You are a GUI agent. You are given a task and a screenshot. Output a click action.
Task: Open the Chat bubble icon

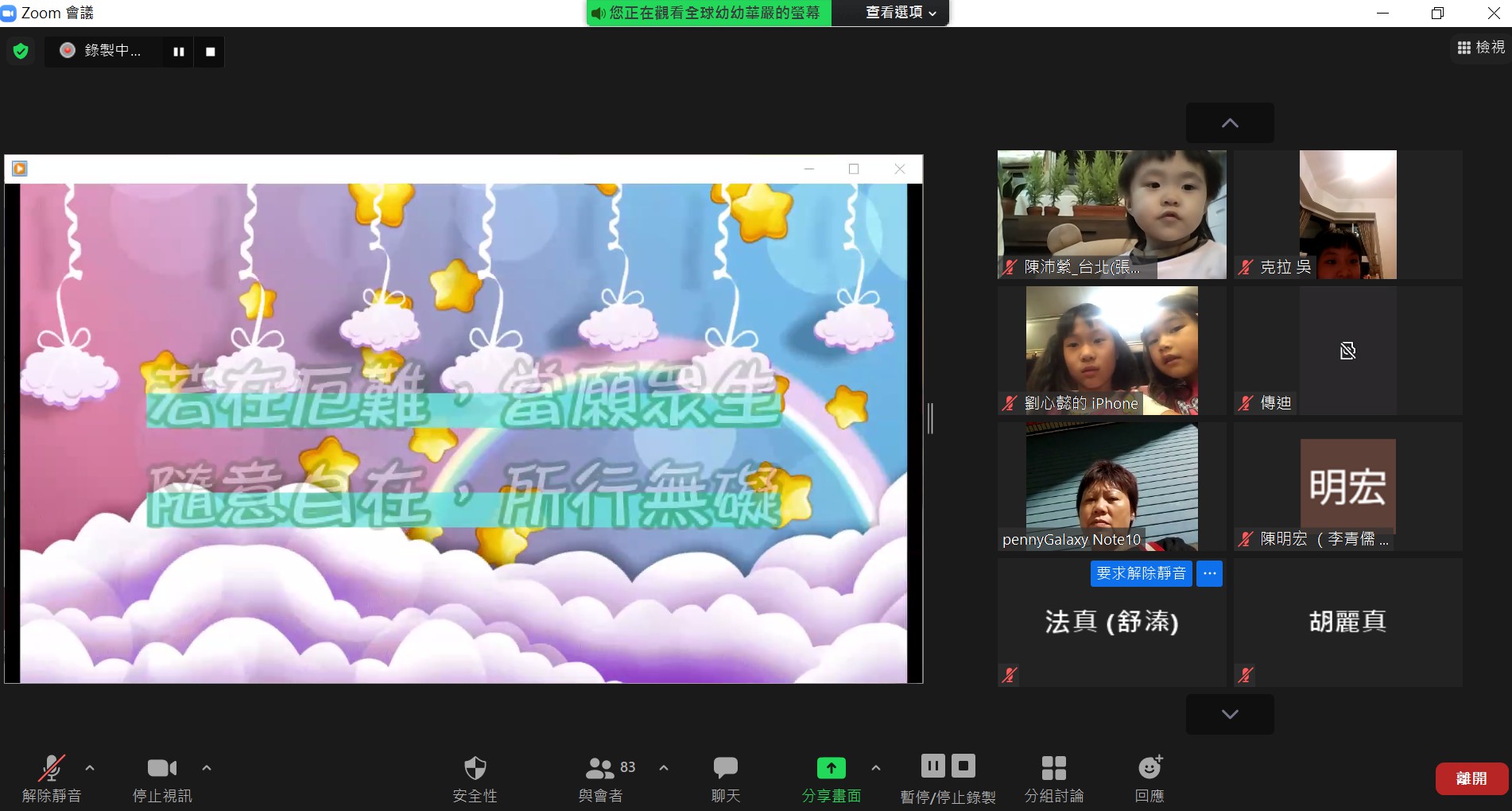[x=725, y=769]
